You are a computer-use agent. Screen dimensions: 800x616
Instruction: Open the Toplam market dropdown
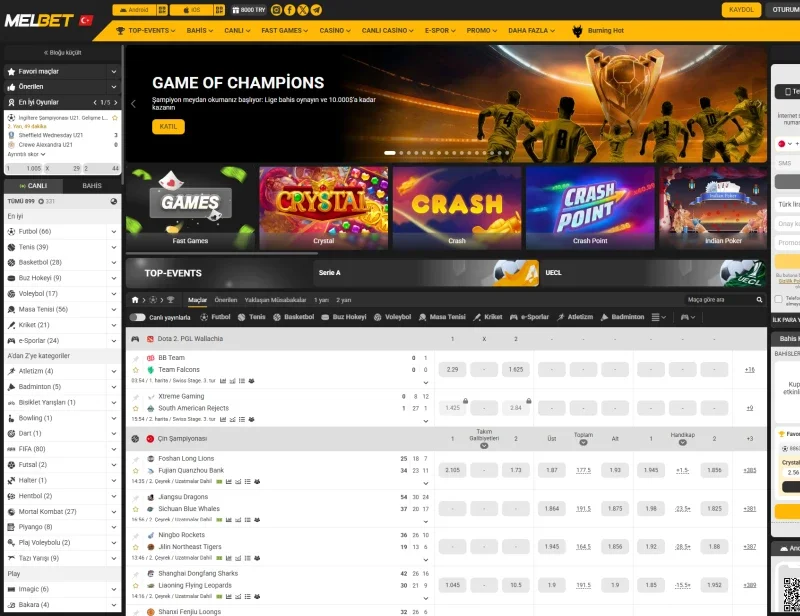(x=583, y=442)
